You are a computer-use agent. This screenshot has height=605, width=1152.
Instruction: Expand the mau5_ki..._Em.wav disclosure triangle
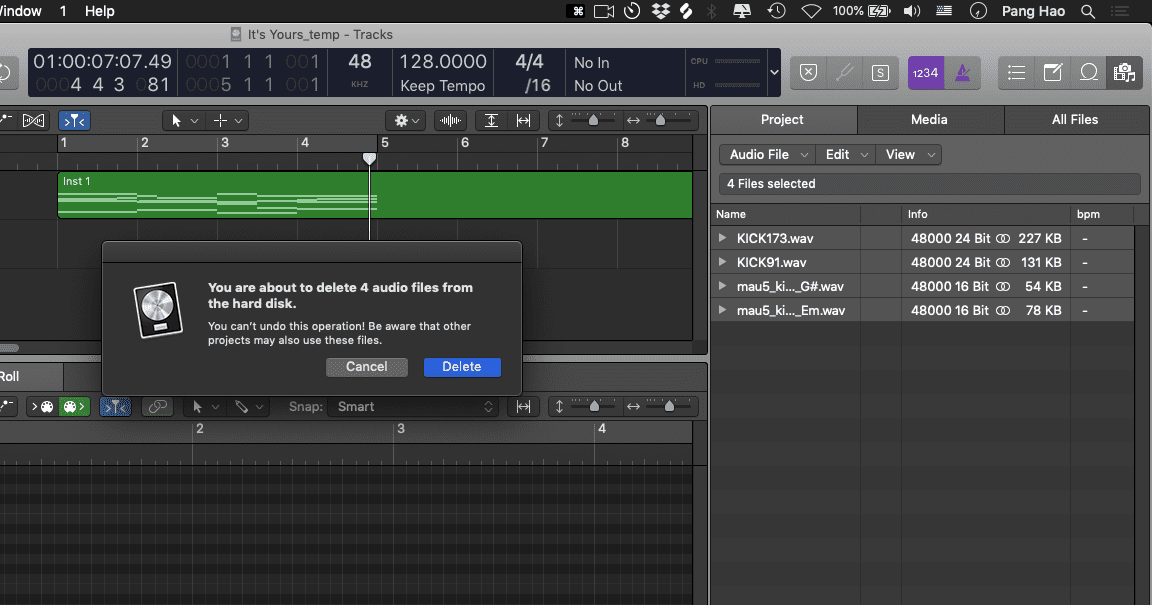pos(722,310)
